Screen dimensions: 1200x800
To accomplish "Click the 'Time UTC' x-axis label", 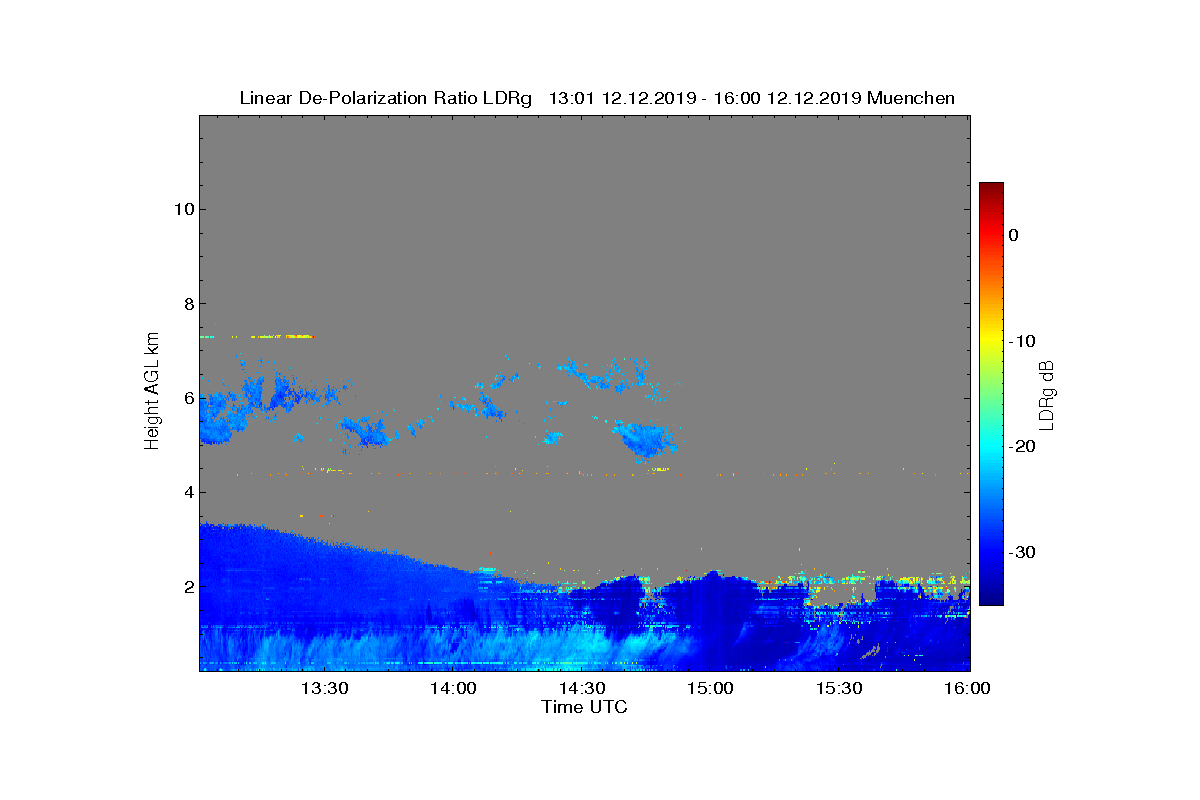I will pos(585,707).
